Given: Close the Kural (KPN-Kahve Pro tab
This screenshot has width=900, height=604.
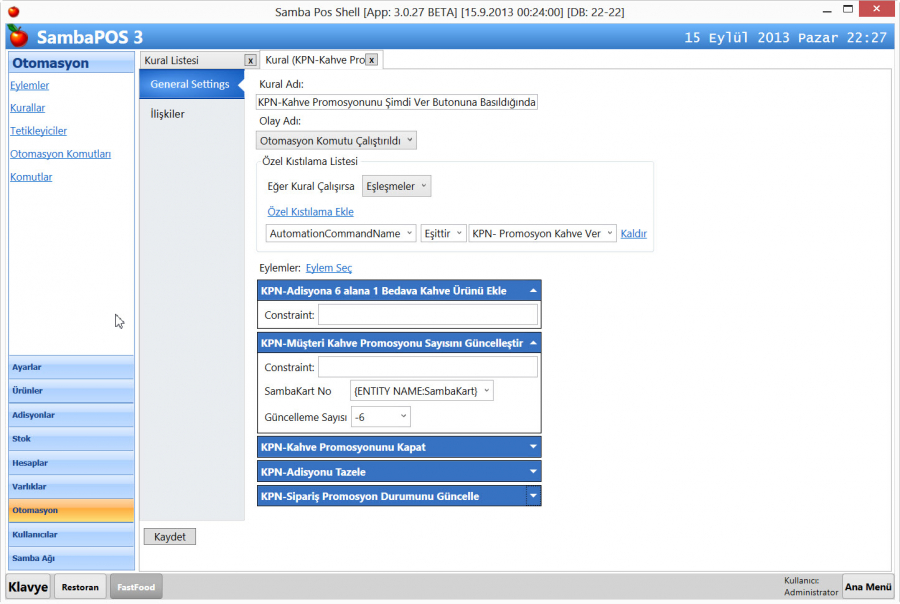Looking at the screenshot, I should (371, 60).
